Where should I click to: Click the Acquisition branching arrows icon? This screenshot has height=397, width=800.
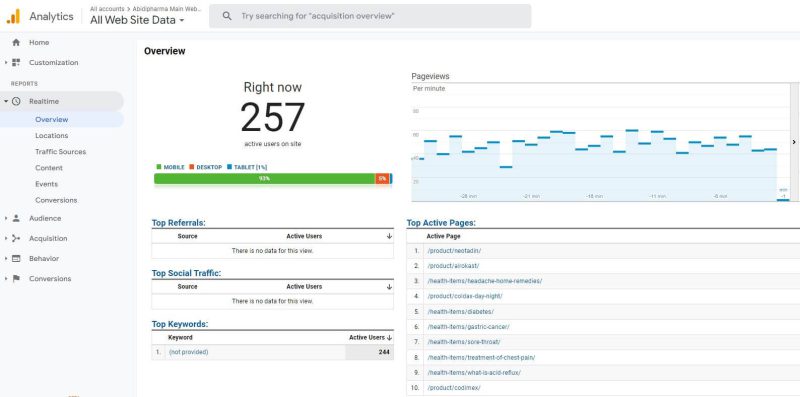16,238
